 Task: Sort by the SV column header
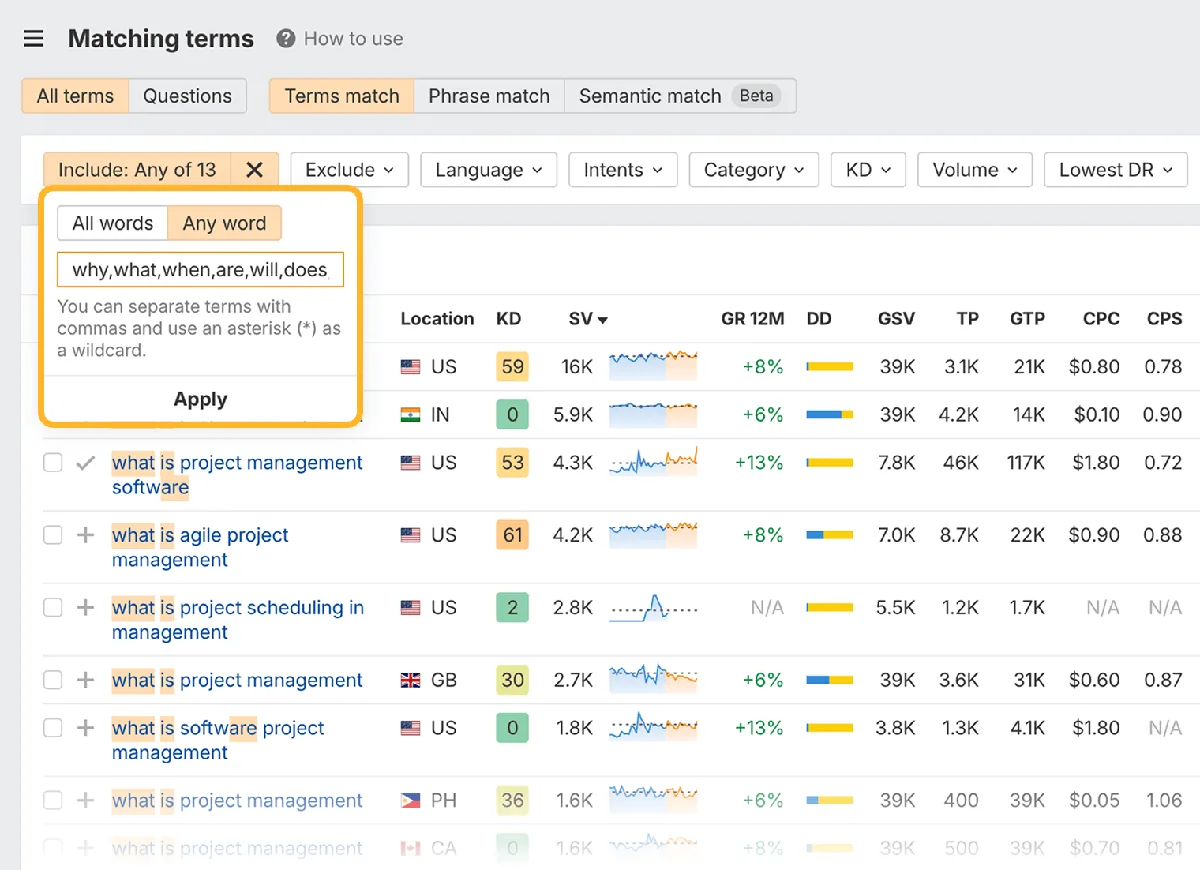point(588,319)
